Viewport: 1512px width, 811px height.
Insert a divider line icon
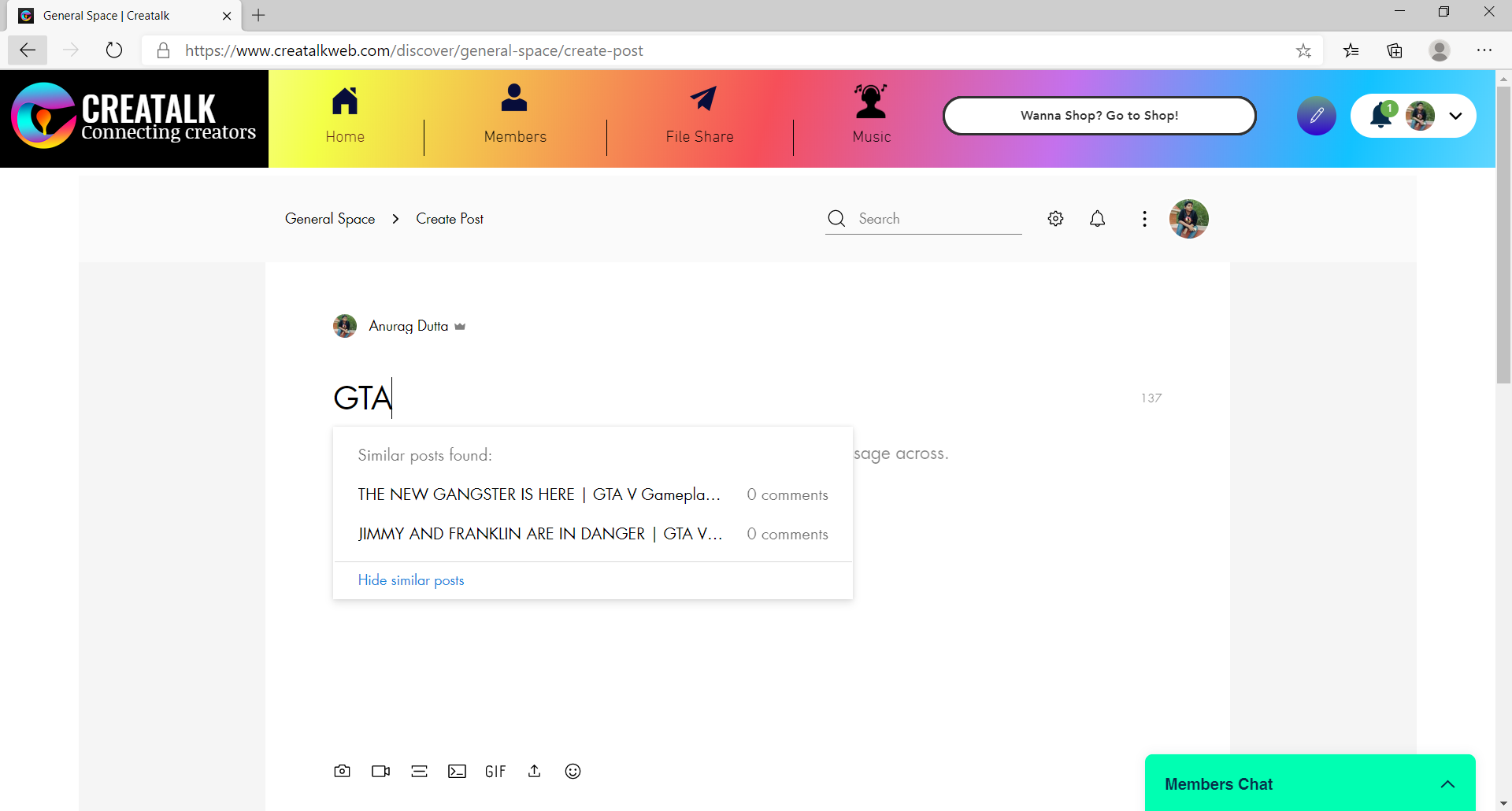[x=419, y=771]
